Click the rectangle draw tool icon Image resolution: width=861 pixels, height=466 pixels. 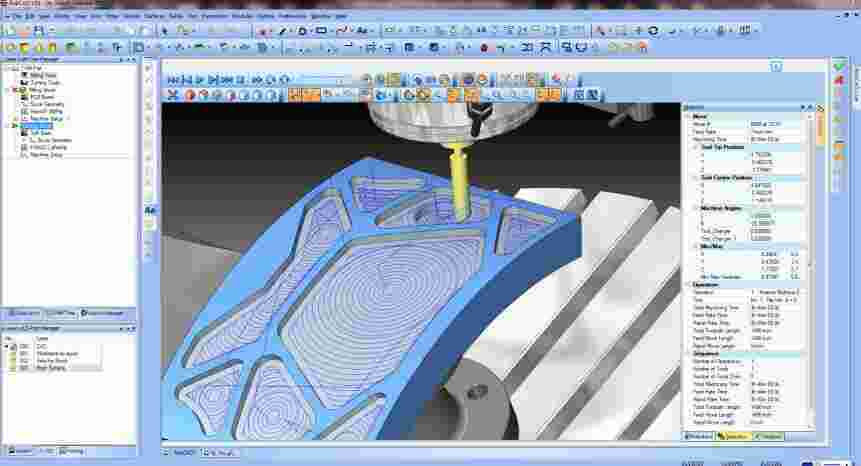pyautogui.click(x=322, y=31)
